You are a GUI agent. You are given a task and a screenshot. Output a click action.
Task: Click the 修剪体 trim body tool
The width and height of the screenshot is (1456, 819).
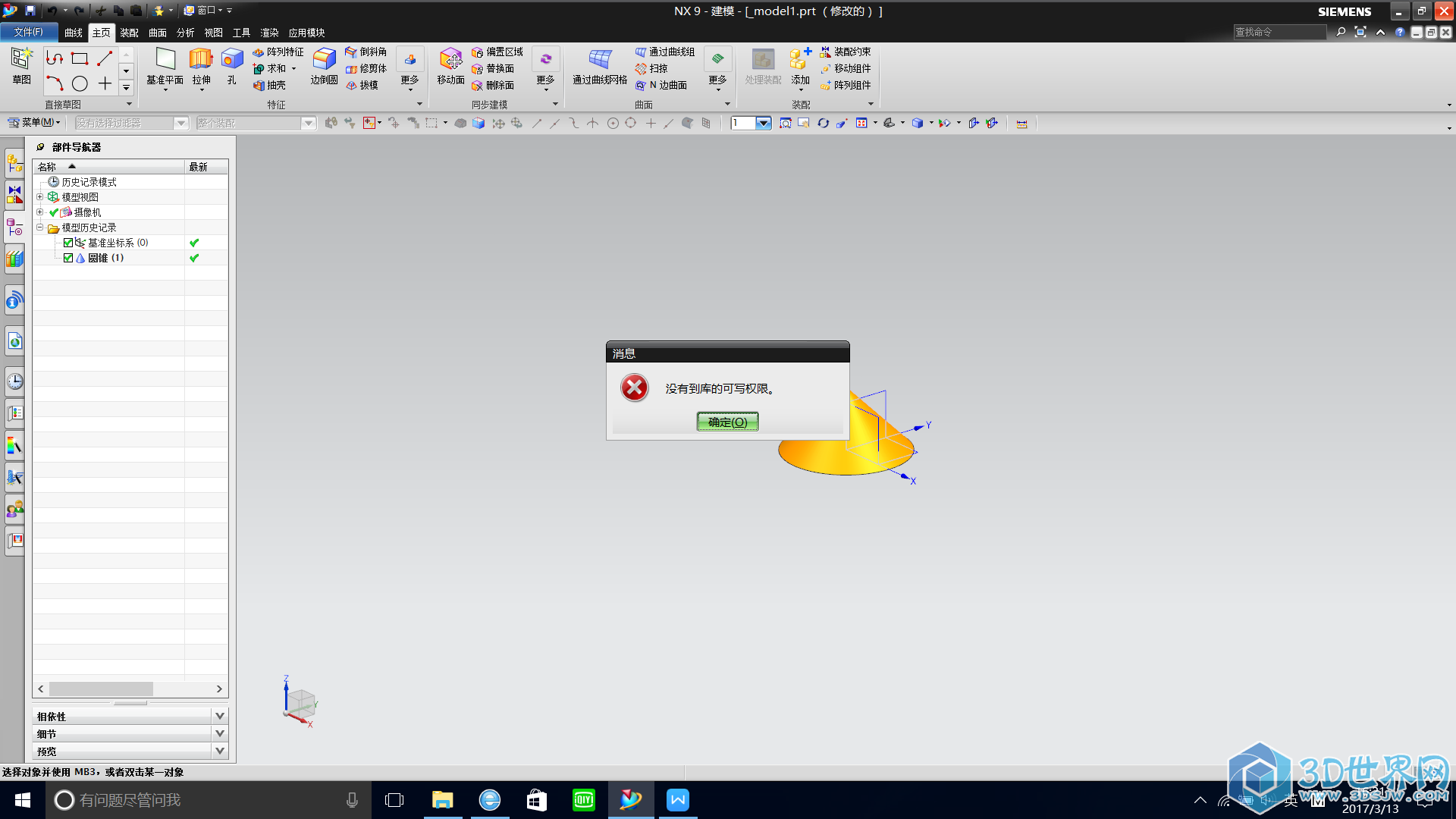(x=366, y=68)
